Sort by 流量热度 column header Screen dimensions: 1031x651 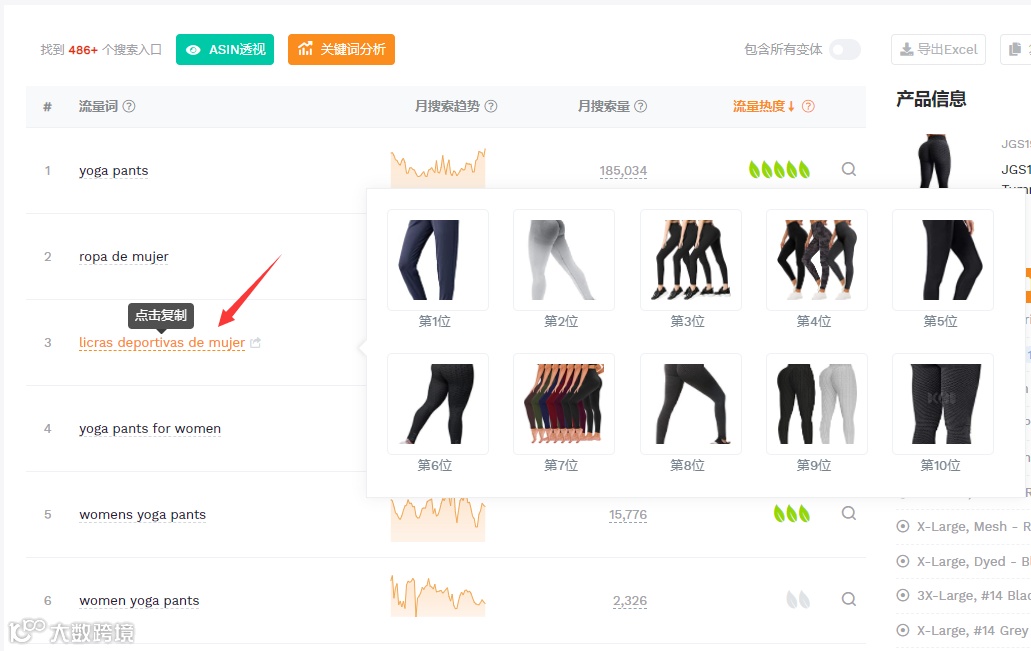pyautogui.click(x=763, y=106)
